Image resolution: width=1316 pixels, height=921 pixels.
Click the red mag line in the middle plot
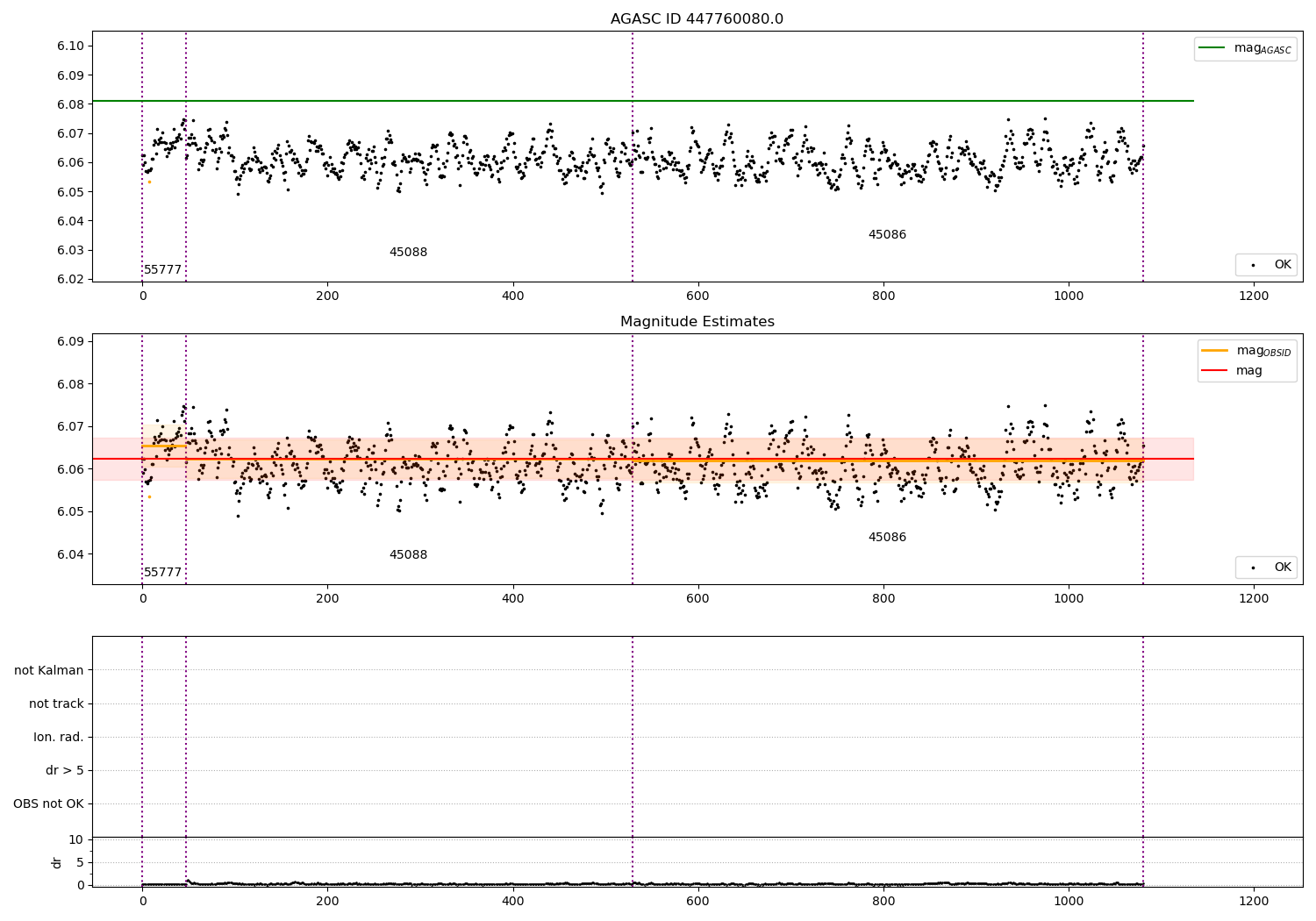(642, 459)
